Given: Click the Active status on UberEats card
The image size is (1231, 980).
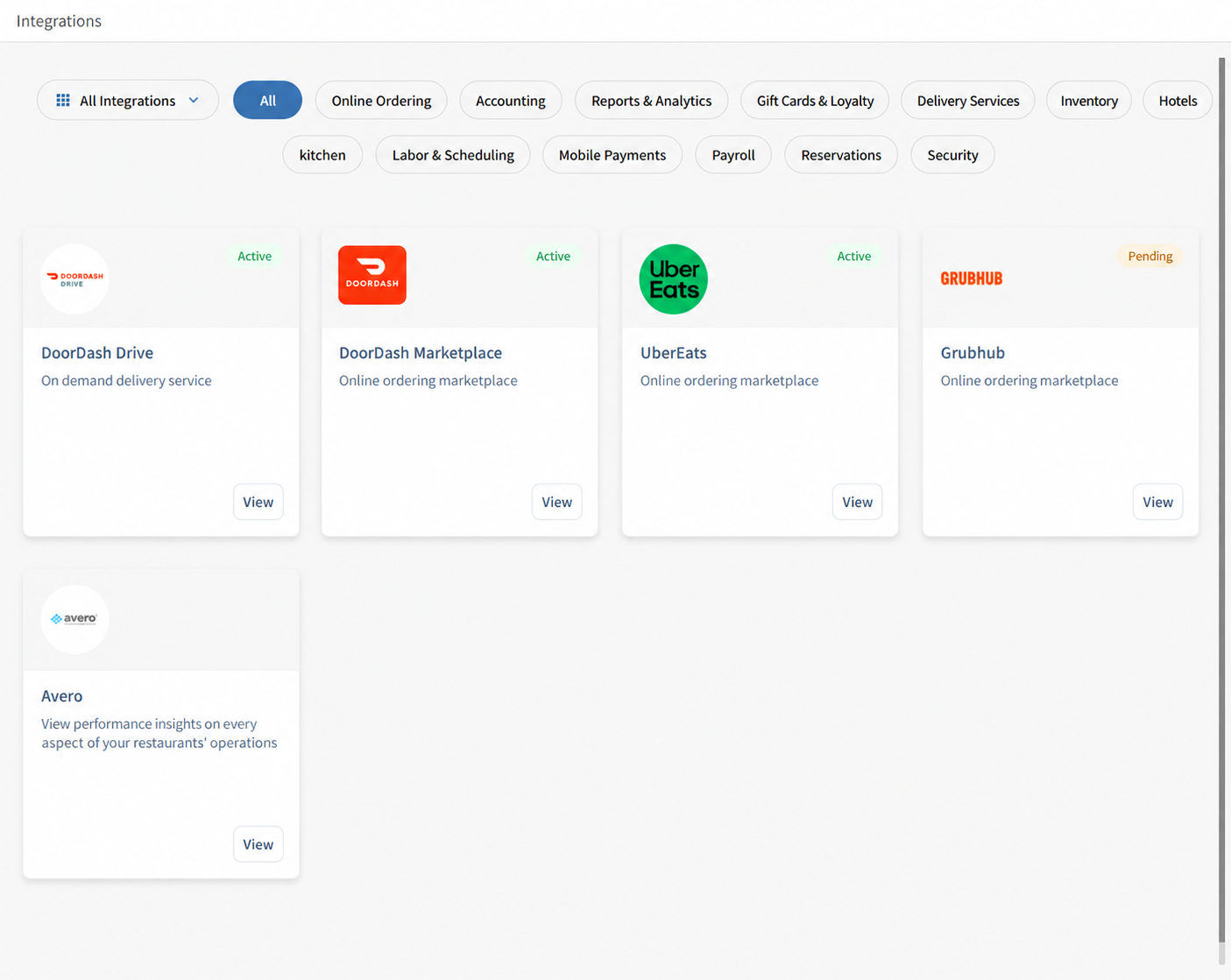Looking at the screenshot, I should tap(854, 256).
